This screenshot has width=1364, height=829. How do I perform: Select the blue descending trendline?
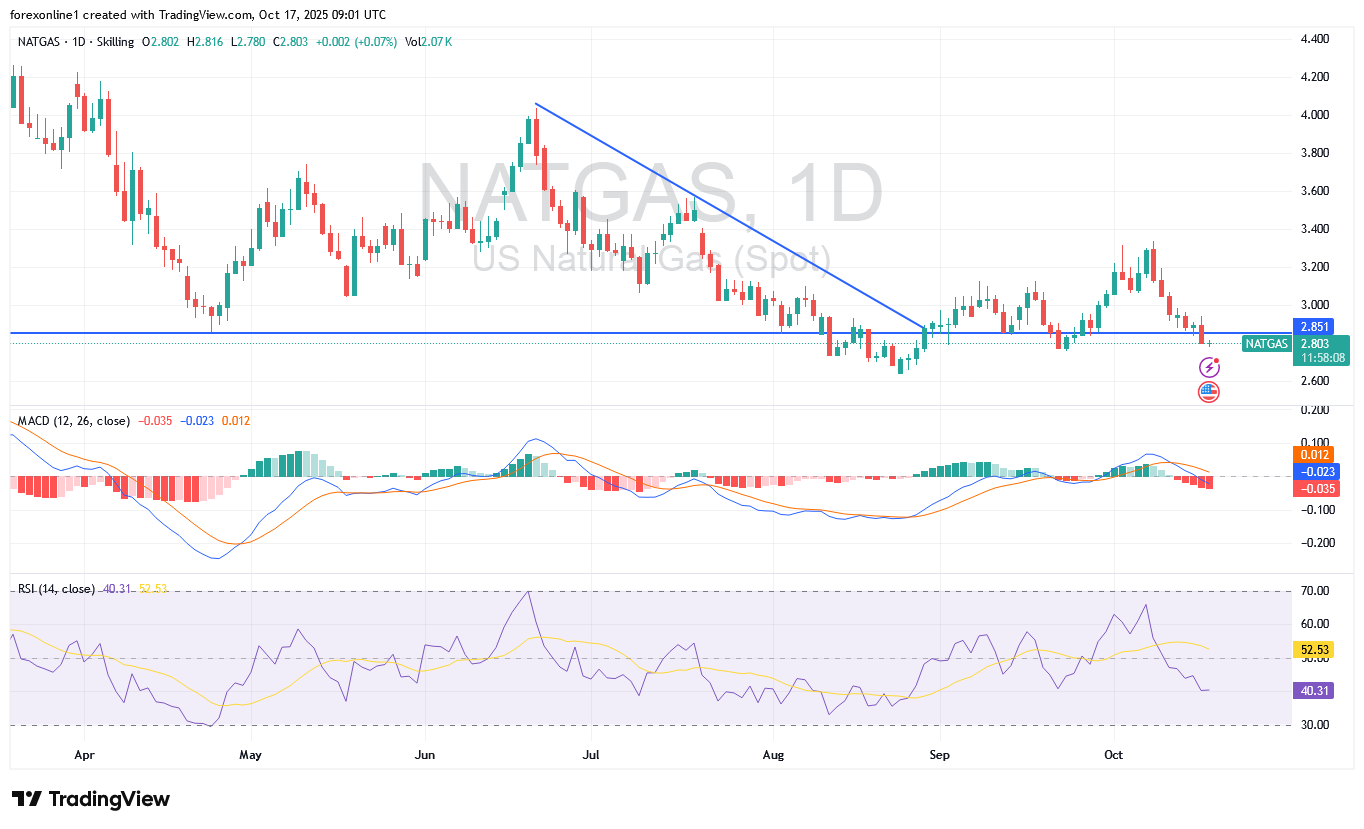pyautogui.click(x=730, y=216)
